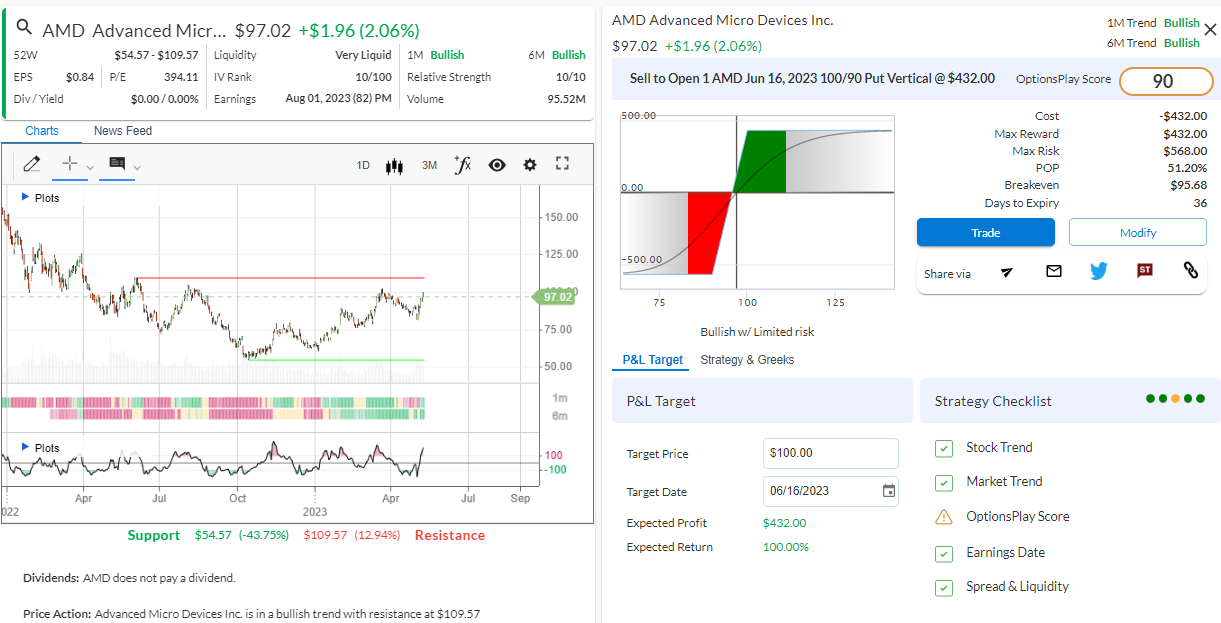The image size is (1221, 623).
Task: Click the green support line on chart
Action: (x=334, y=360)
